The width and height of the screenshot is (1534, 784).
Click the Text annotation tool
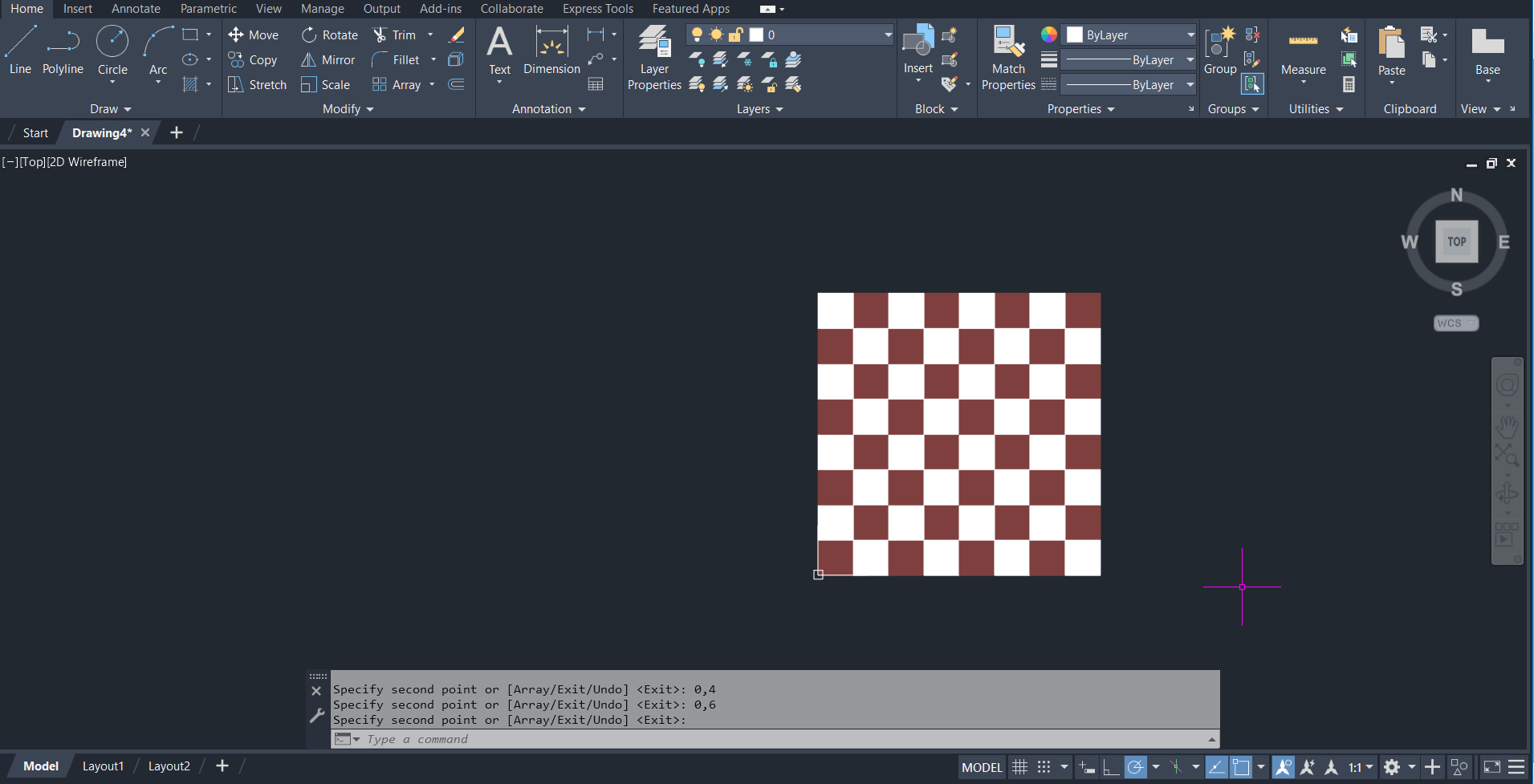tap(499, 50)
